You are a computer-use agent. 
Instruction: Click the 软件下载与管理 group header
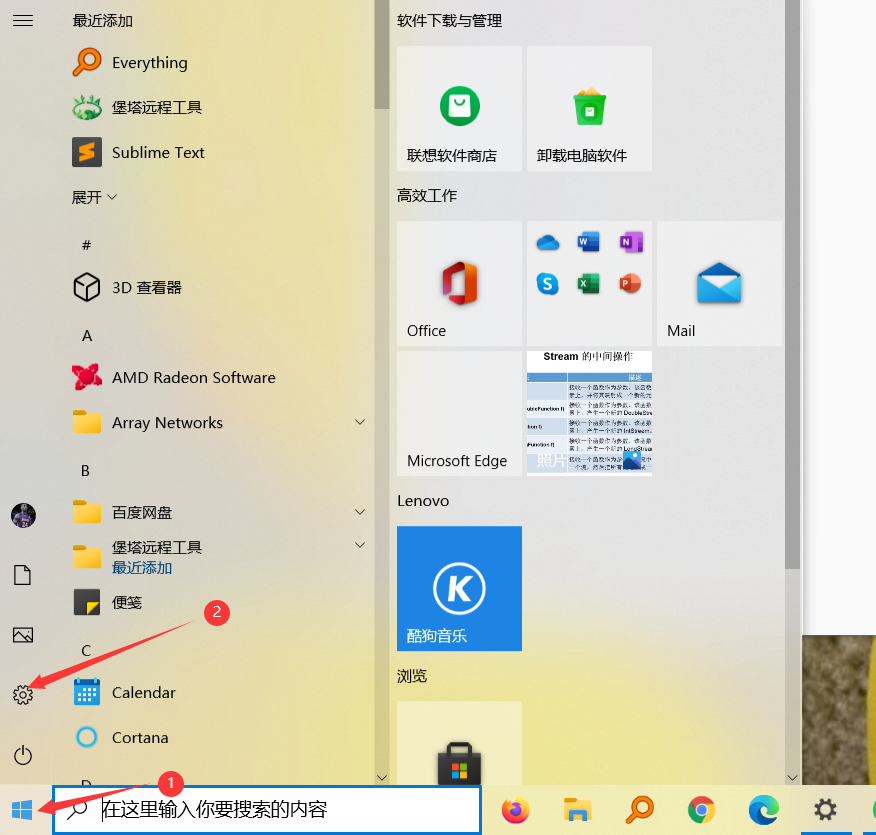click(x=449, y=21)
